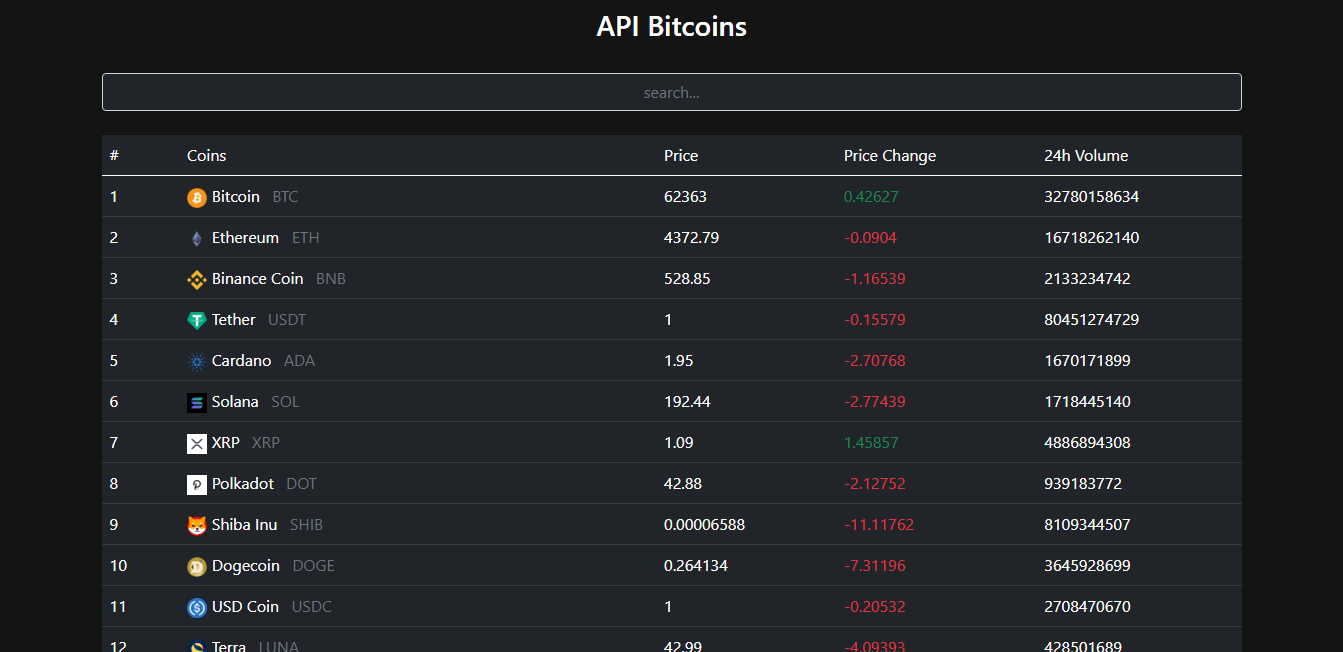Click the Polkadot logo icon
The height and width of the screenshot is (652, 1343).
[x=196, y=485]
